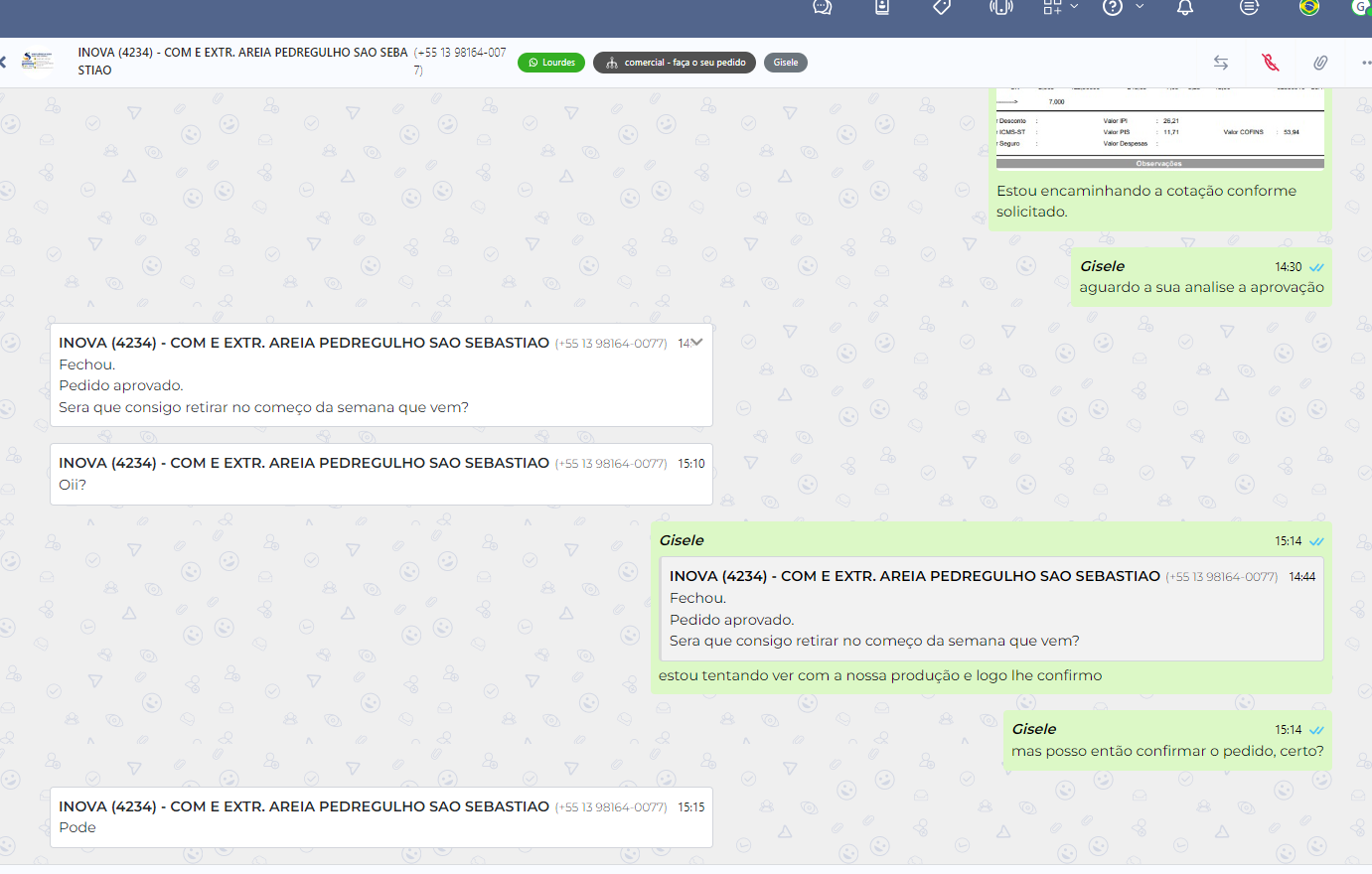This screenshot has width=1372, height=874.
Task: Click the quoted message in Gisele's reply
Action: tap(991, 609)
